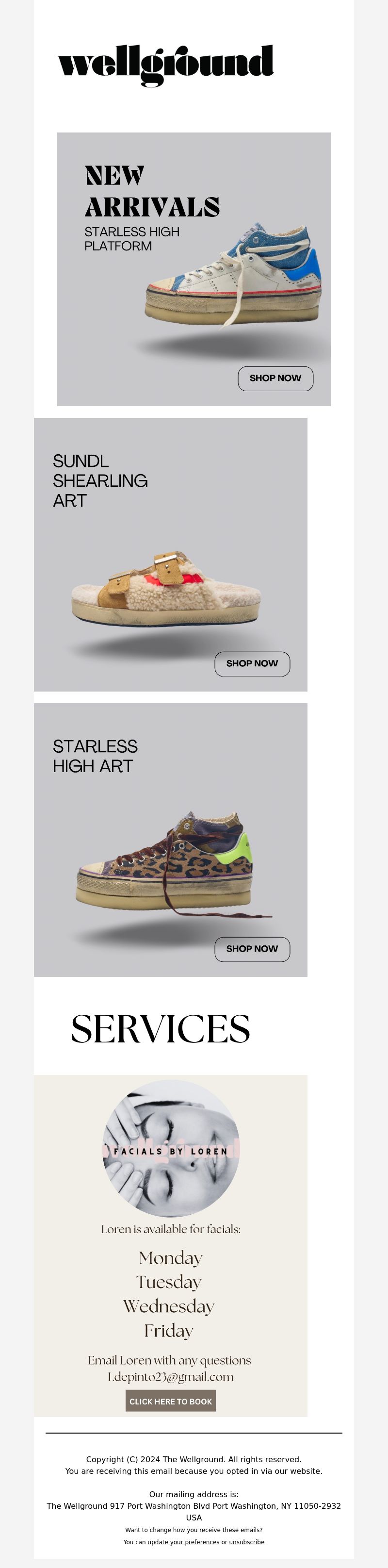
Task: Click Shop Now for Starless High Platform
Action: (x=275, y=378)
